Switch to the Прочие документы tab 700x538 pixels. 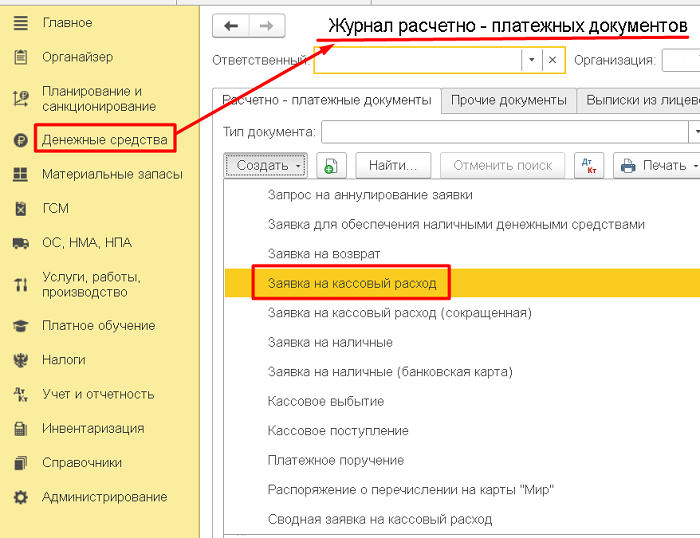click(x=509, y=100)
